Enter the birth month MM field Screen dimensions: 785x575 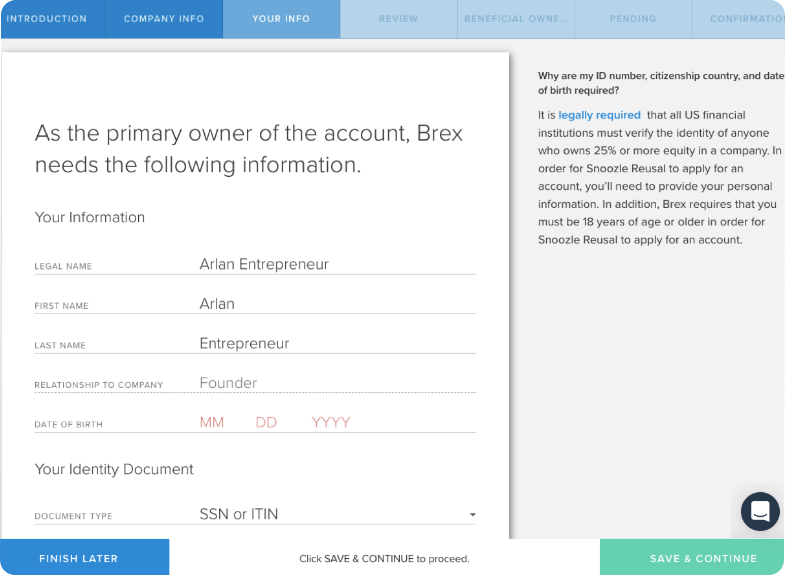point(212,423)
